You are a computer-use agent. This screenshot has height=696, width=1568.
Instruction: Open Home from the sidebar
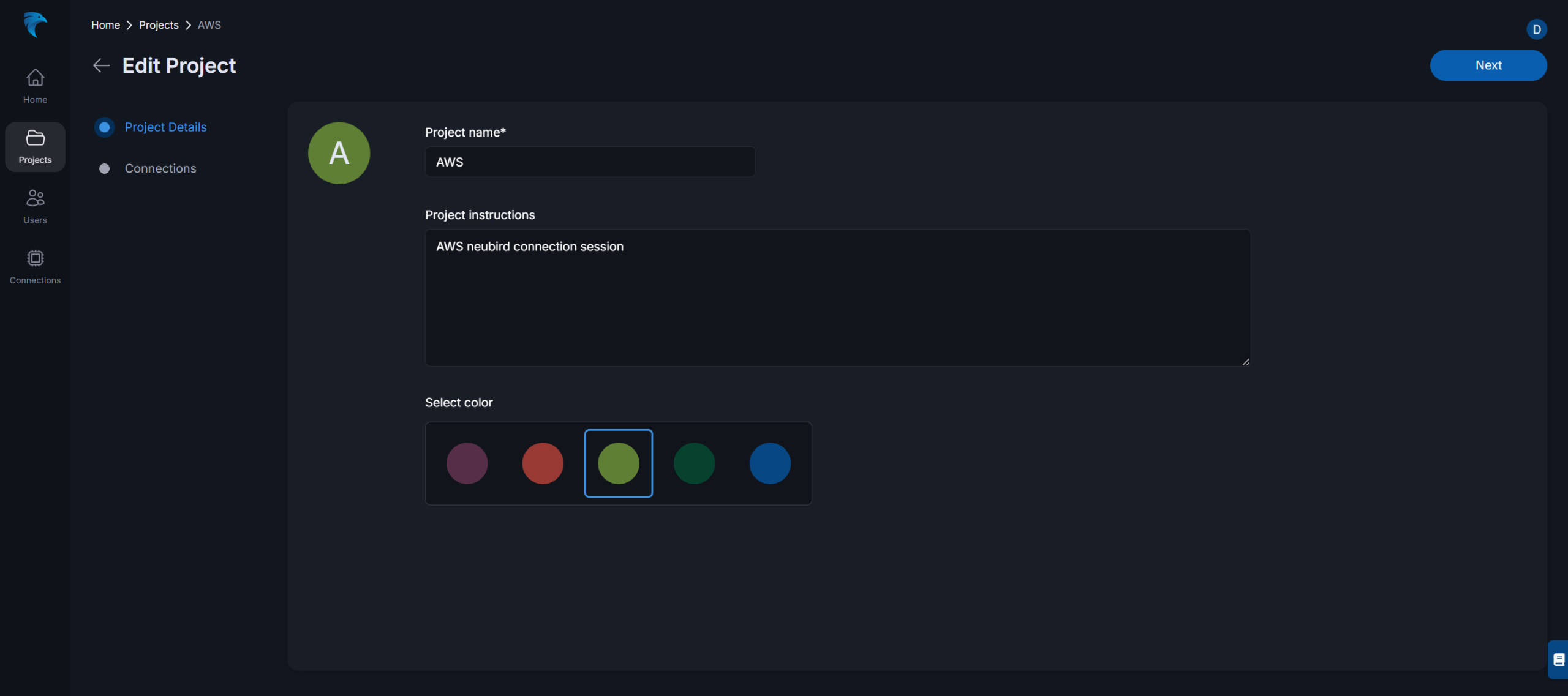(x=35, y=86)
